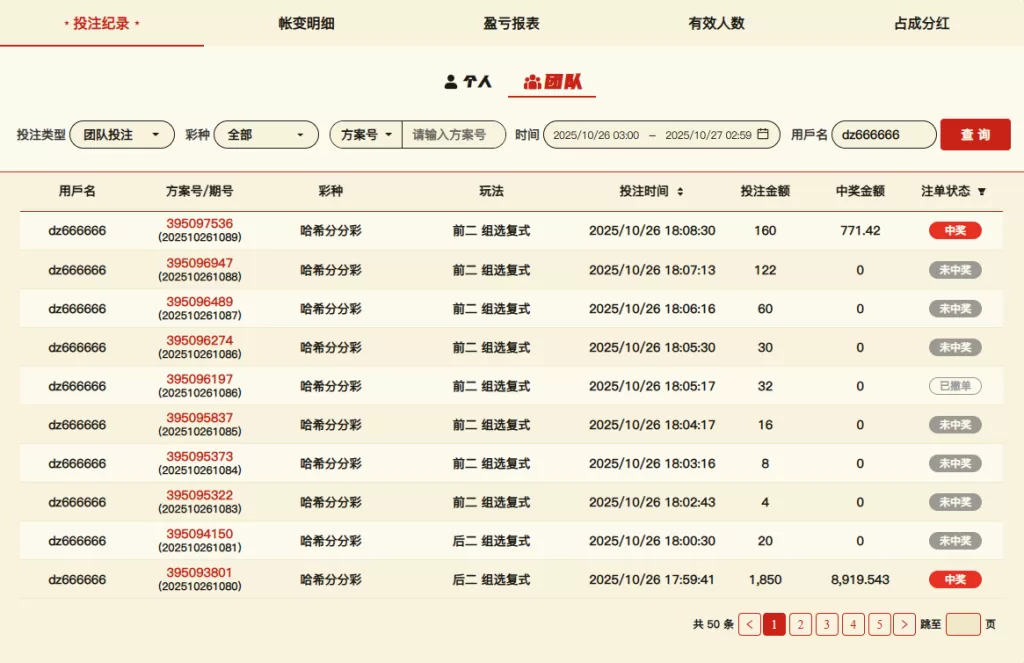
Task: Open bet record link 395093801
Action: [x=199, y=573]
